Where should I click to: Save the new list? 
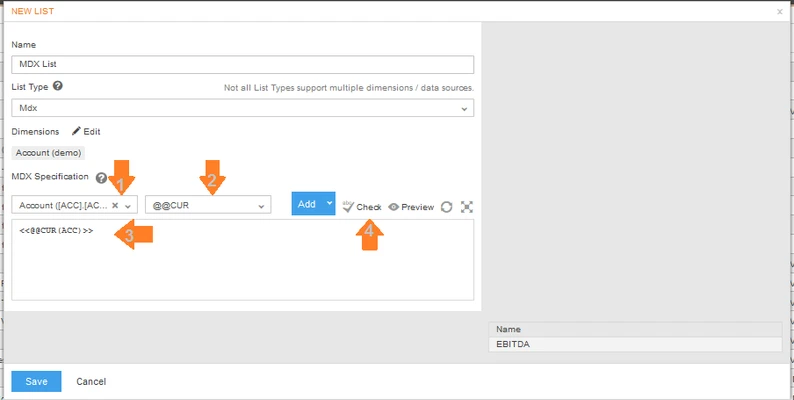tap(36, 381)
